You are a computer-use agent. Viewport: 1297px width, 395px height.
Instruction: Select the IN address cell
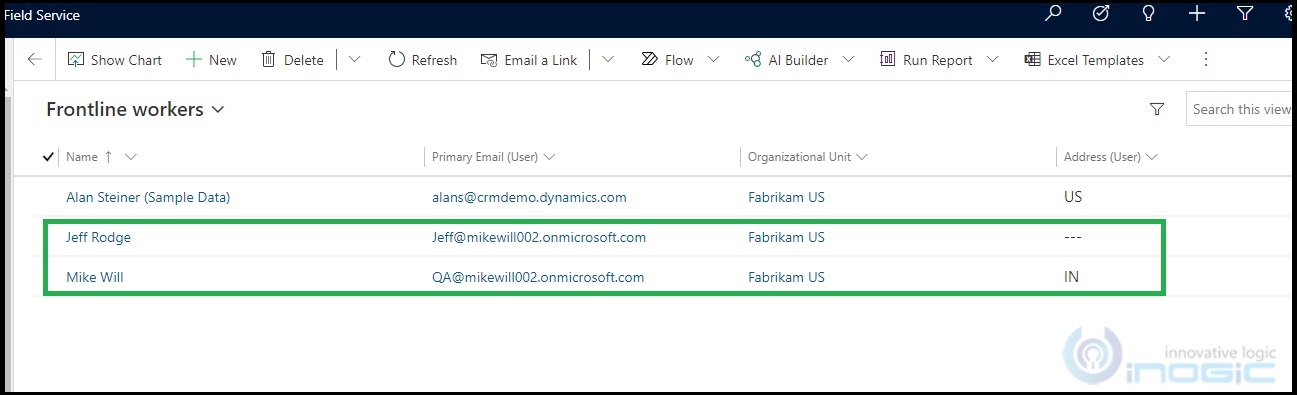point(1072,277)
